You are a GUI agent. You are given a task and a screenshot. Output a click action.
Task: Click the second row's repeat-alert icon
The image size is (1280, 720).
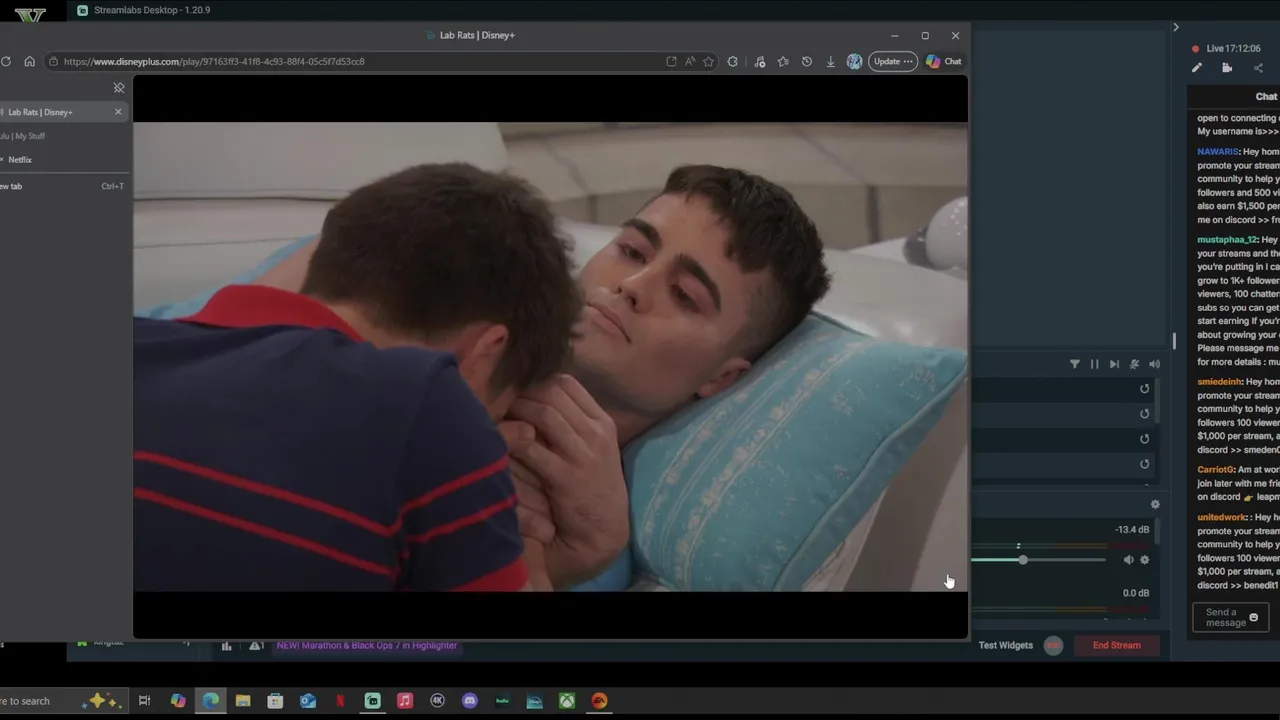tap(1145, 414)
